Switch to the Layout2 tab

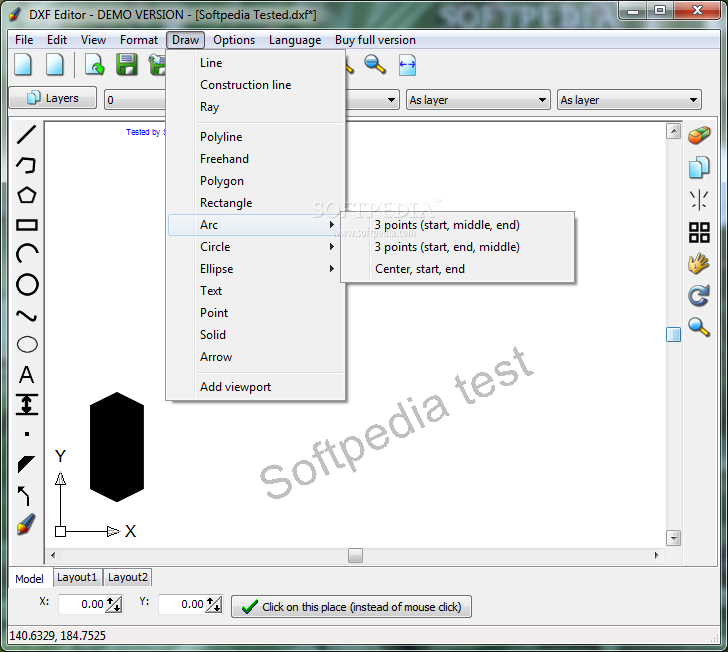pos(128,577)
